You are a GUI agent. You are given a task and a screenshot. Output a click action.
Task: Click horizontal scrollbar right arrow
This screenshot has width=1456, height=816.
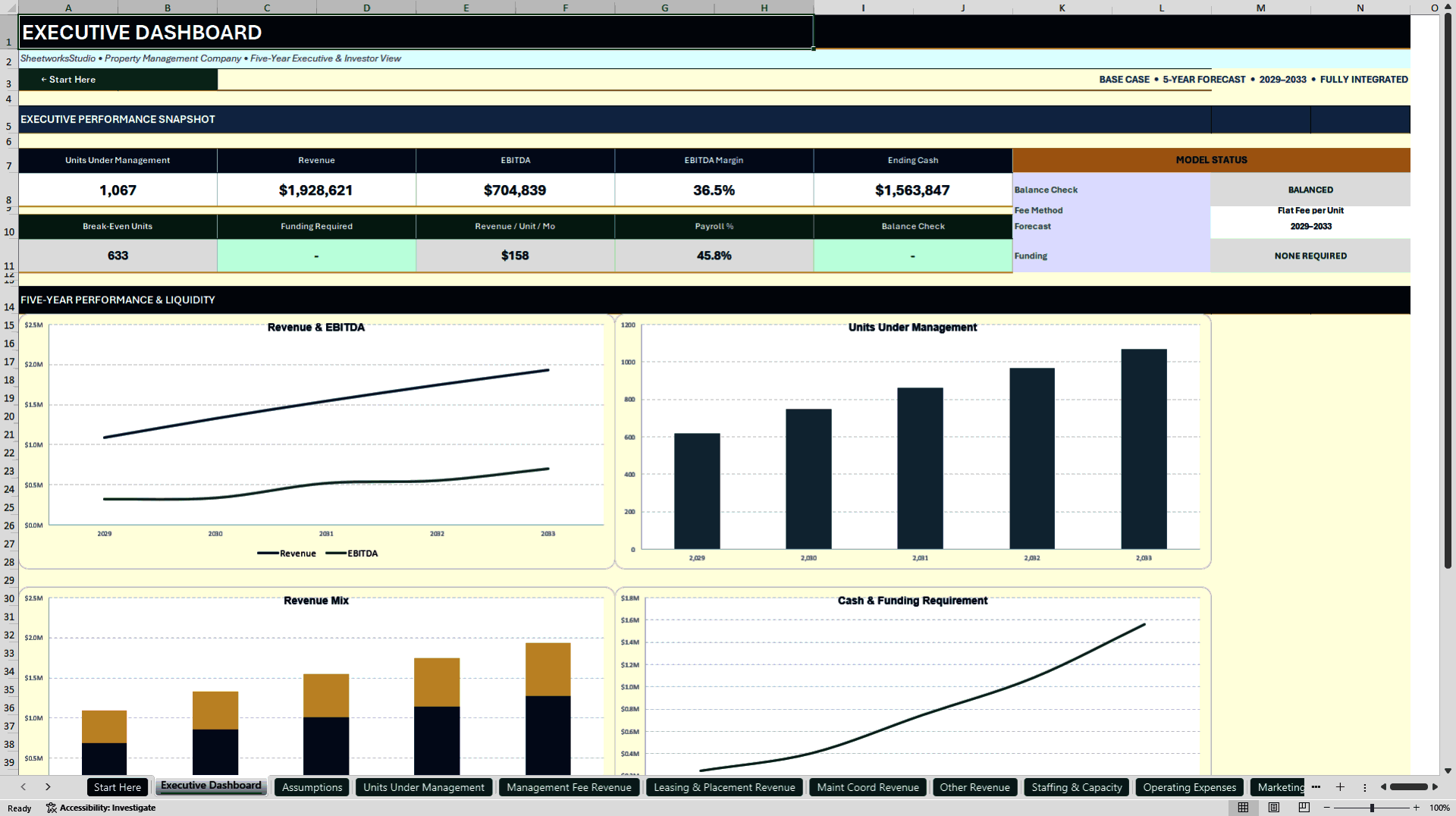coord(1435,787)
